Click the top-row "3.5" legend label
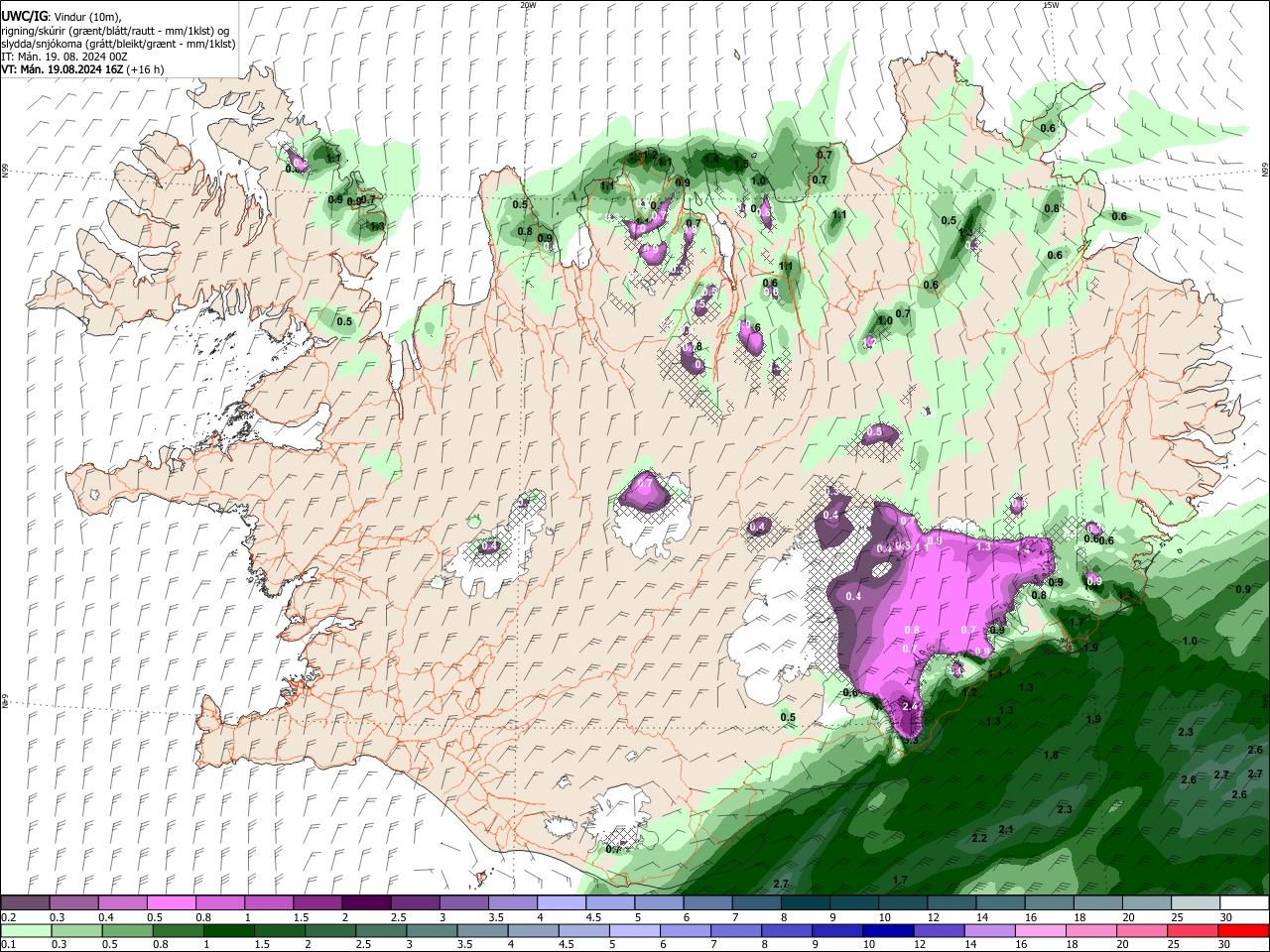Viewport: 1270px width, 952px height. [494, 917]
